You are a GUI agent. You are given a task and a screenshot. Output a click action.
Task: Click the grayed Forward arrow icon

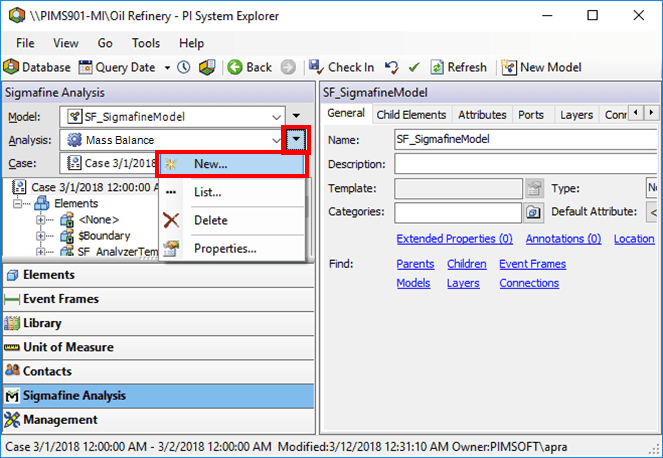(x=288, y=67)
